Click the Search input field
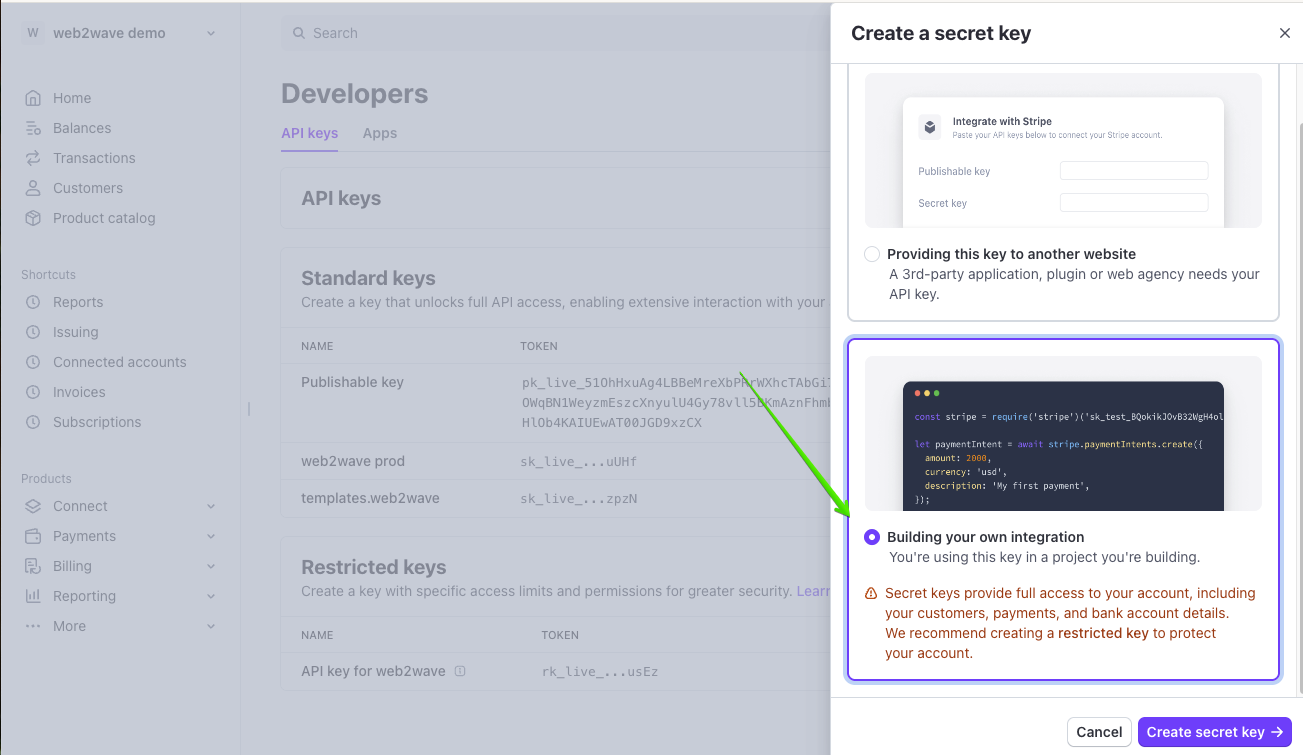Viewport: 1303px width, 755px height. click(555, 33)
